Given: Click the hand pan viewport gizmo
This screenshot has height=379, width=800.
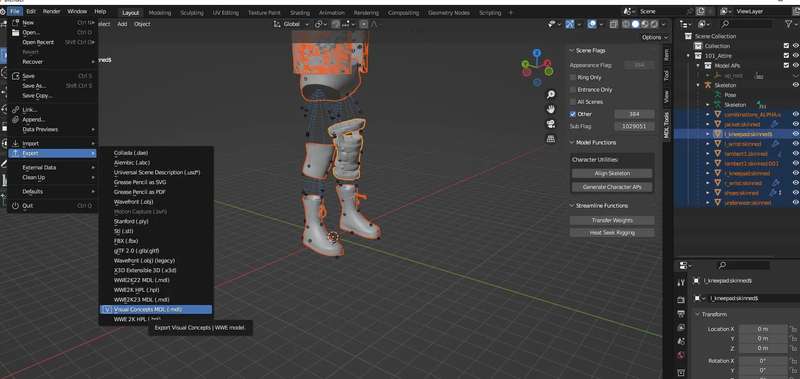Looking at the screenshot, I should click(551, 109).
